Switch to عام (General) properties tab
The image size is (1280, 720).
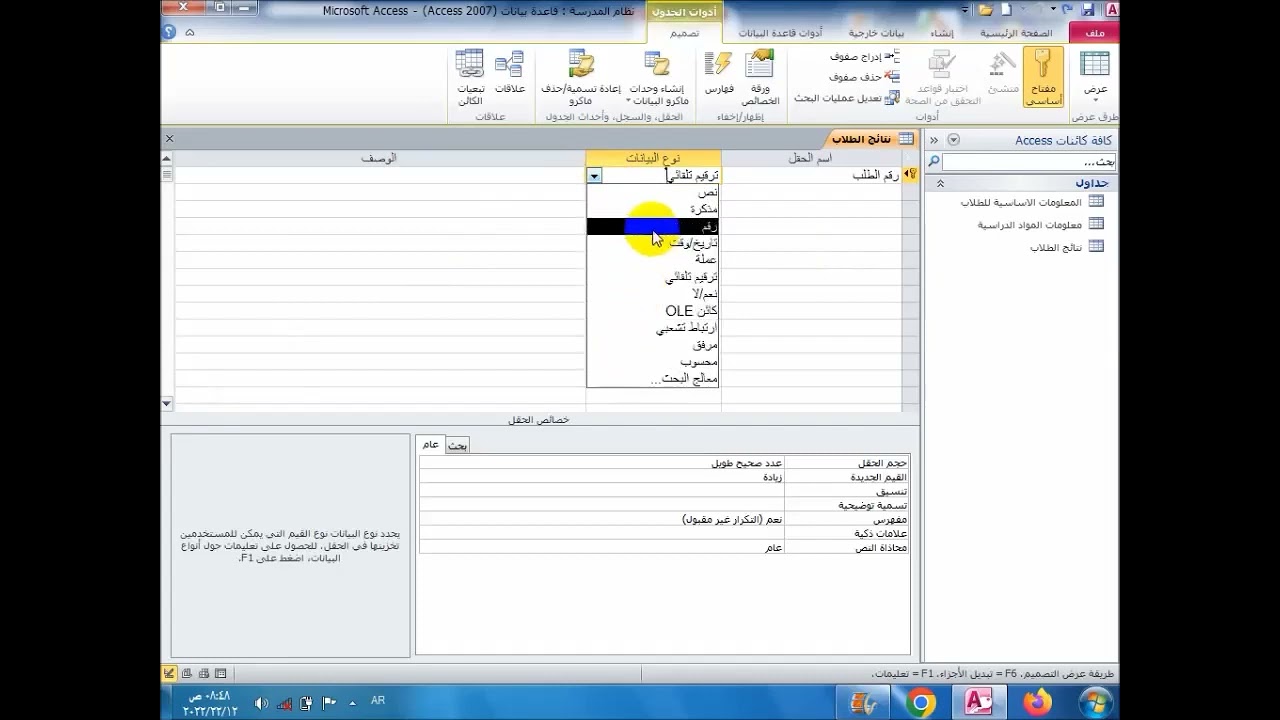430,444
